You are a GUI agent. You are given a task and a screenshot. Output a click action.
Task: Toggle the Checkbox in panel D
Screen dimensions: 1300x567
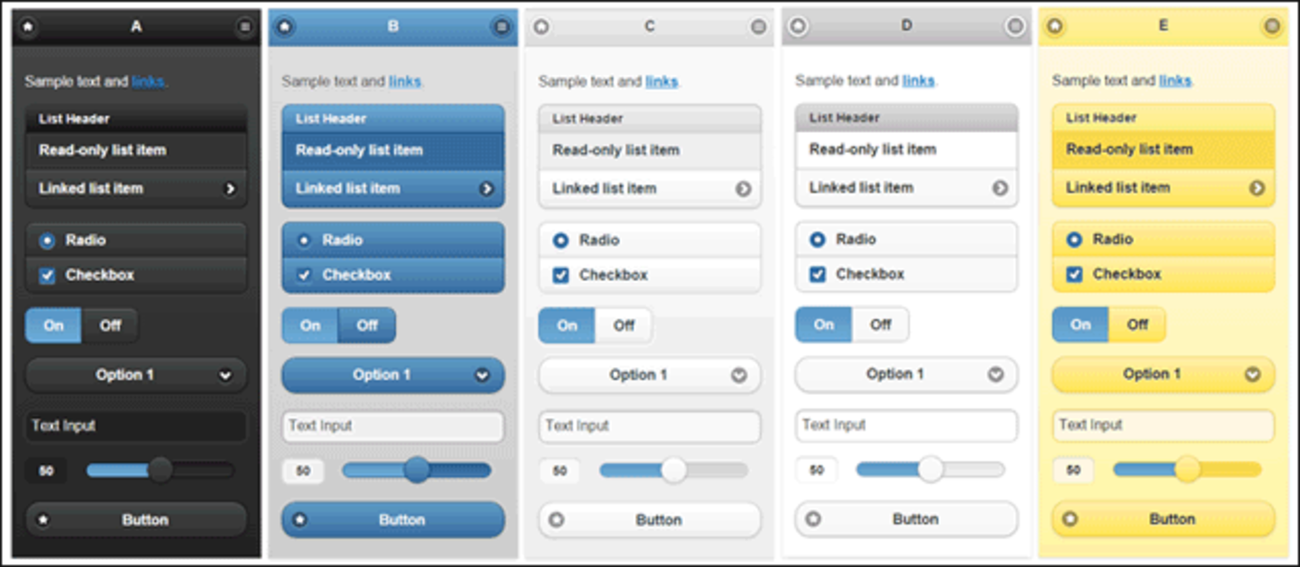click(x=818, y=274)
